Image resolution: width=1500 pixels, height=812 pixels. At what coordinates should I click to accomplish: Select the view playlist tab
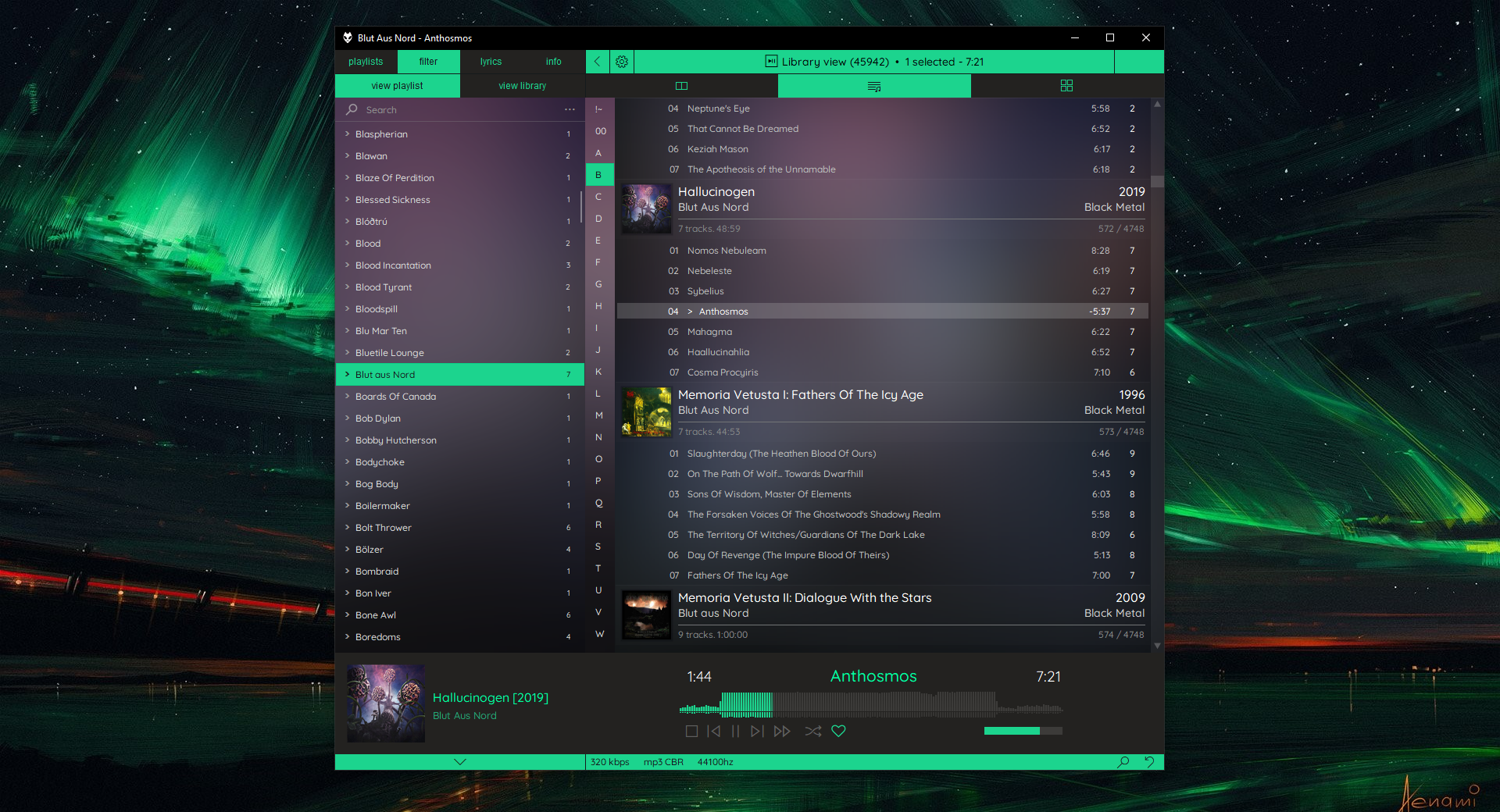pyautogui.click(x=397, y=86)
